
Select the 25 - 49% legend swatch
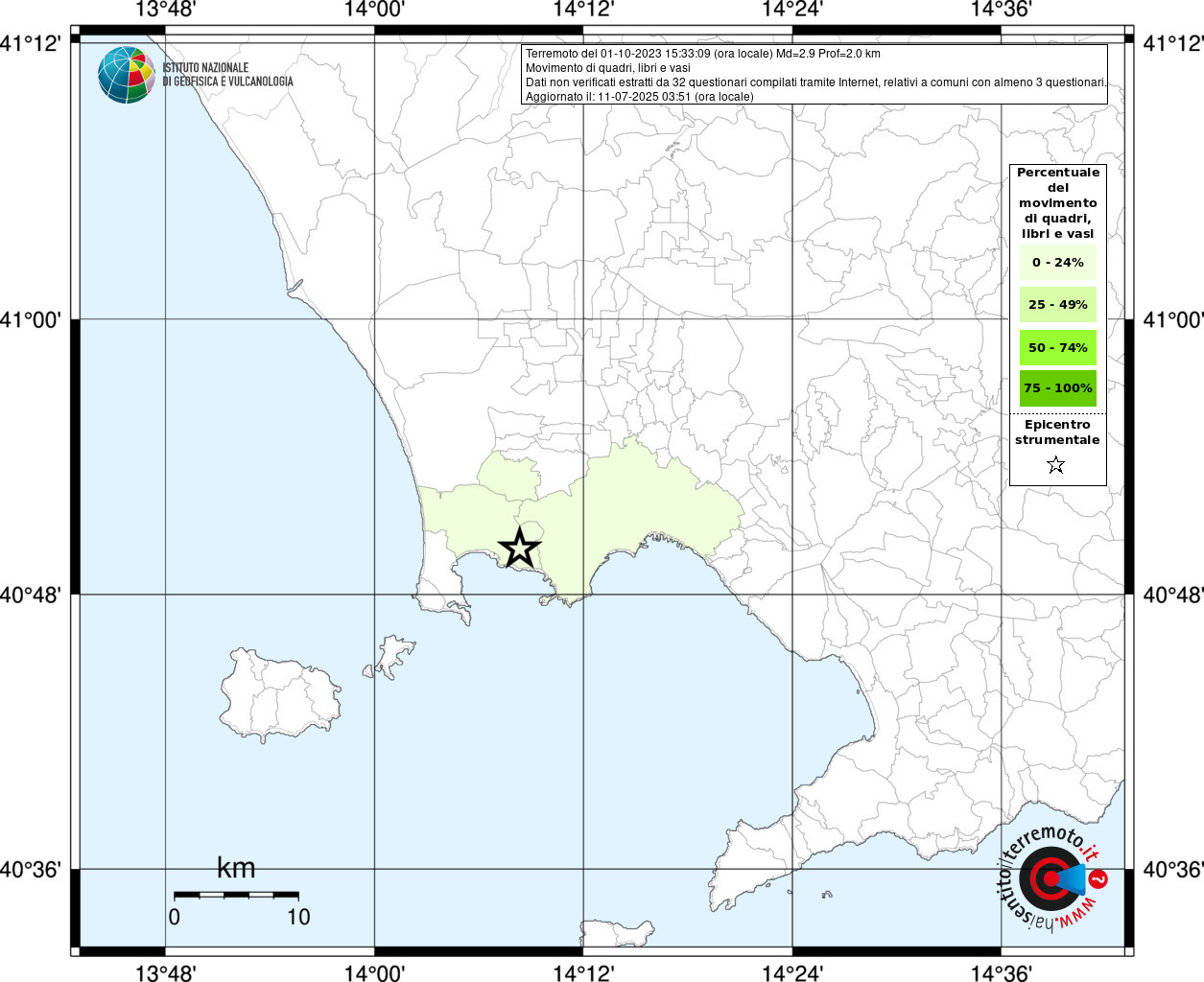[x=1057, y=305]
